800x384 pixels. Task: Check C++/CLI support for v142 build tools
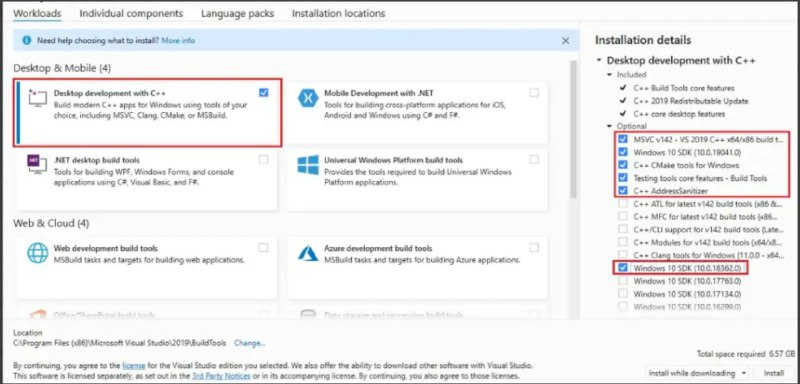coord(623,229)
